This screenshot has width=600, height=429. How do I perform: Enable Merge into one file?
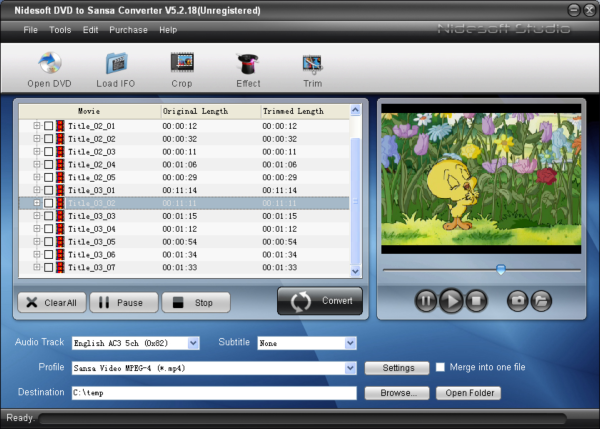[x=440, y=367]
